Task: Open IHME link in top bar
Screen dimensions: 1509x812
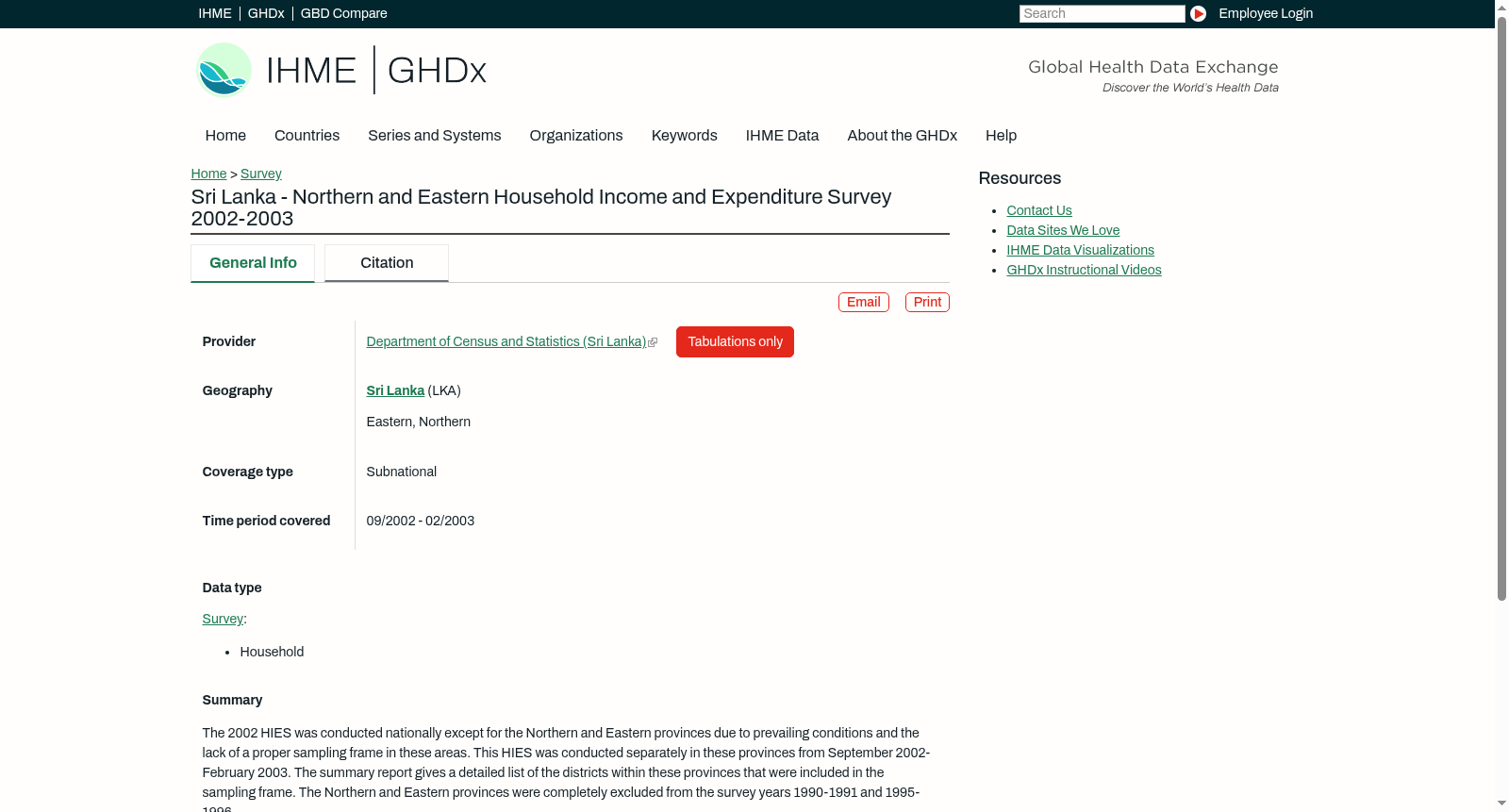Action: coord(215,13)
